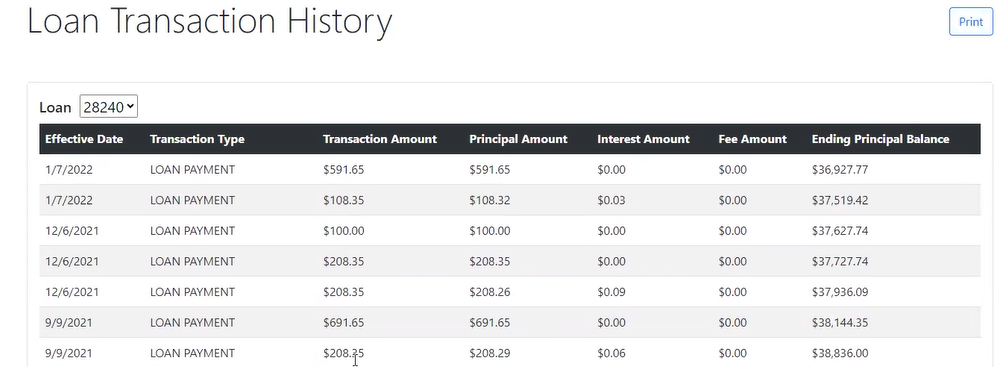Click the $208.26 principal amount cell
This screenshot has height=367, width=999.
pos(490,292)
